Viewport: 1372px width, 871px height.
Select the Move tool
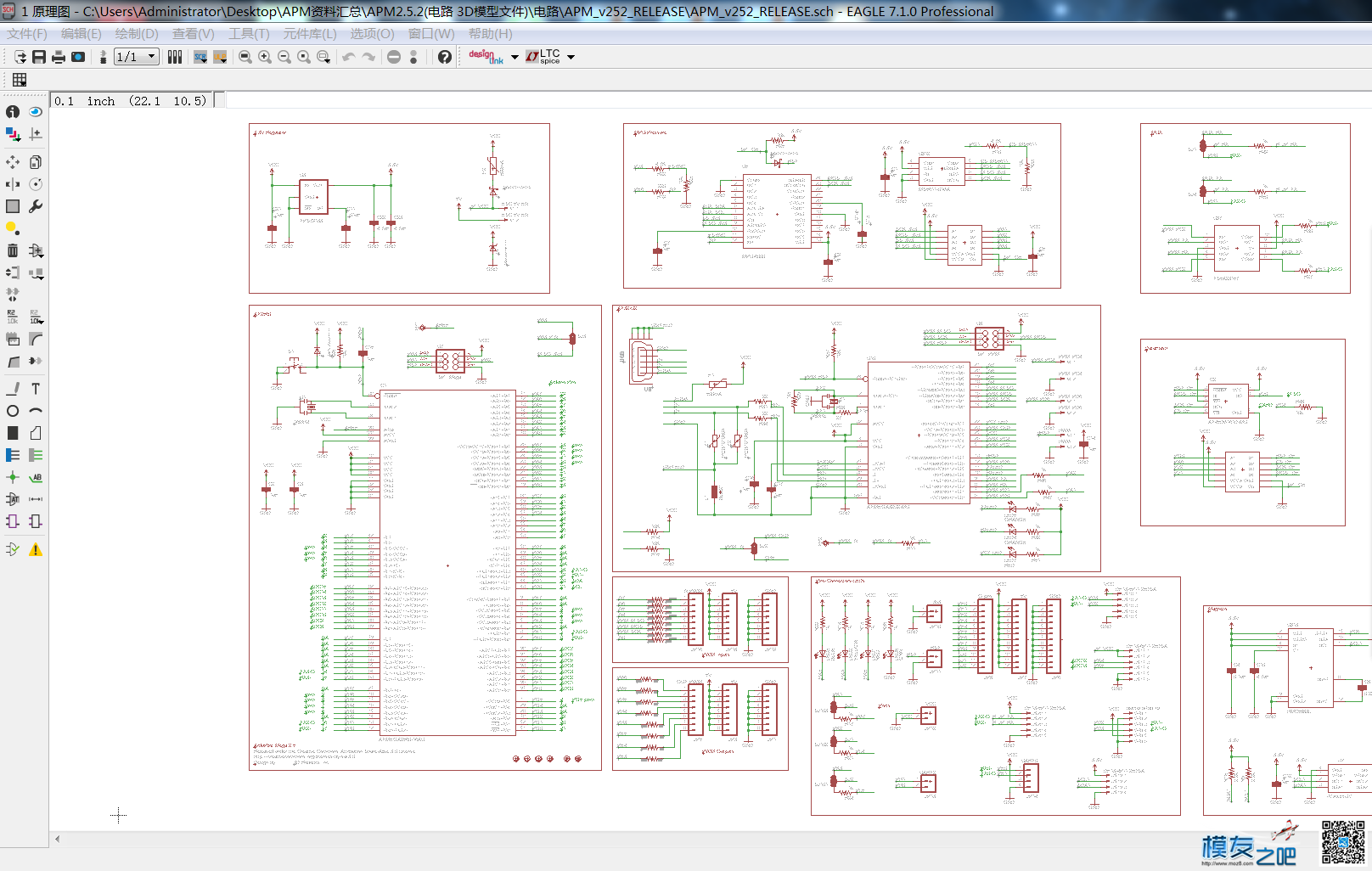(13, 161)
